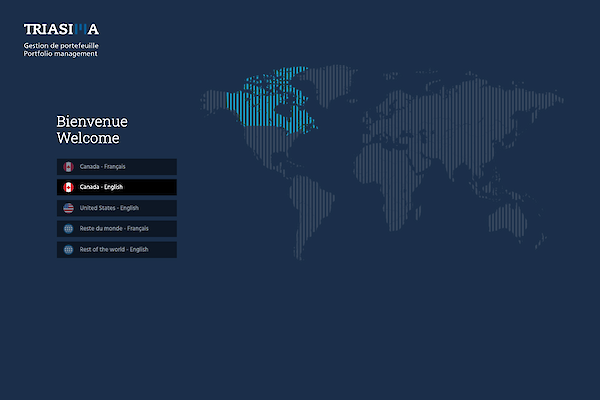The width and height of the screenshot is (600, 400).
Task: Click the Welcome heading text
Action: (x=88, y=138)
